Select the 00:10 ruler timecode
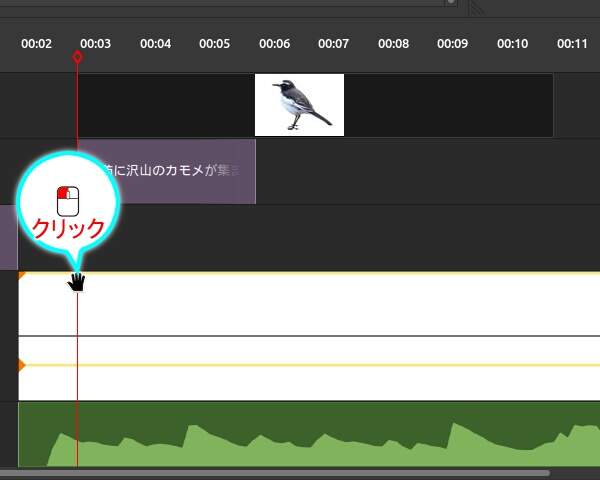600x480 pixels. [512, 44]
